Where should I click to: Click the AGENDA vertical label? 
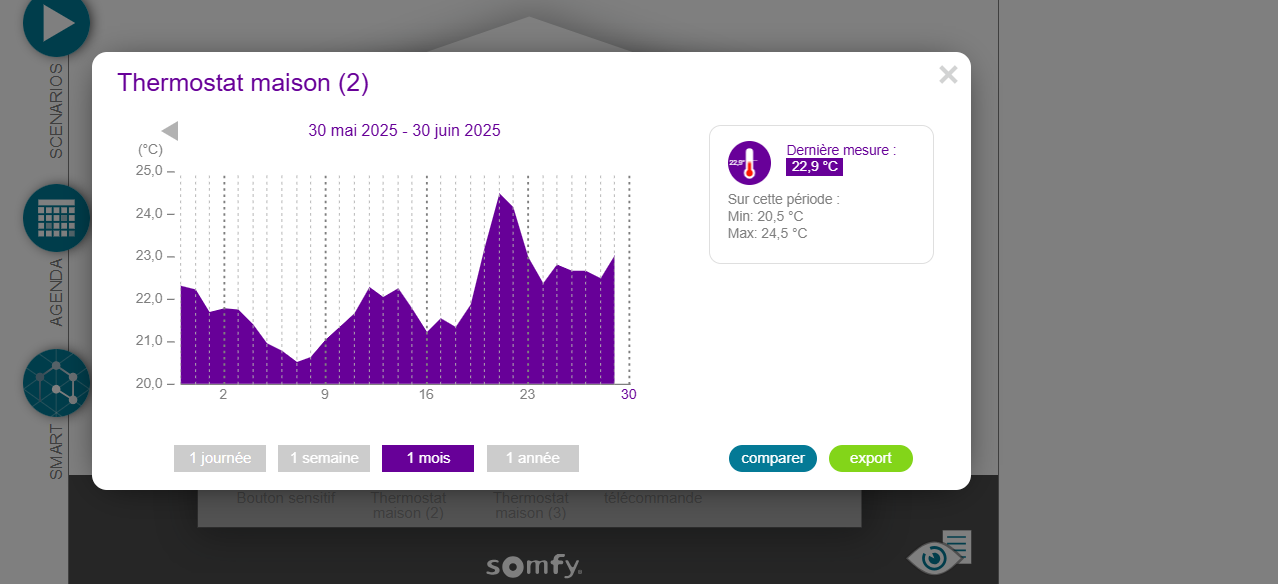56,292
